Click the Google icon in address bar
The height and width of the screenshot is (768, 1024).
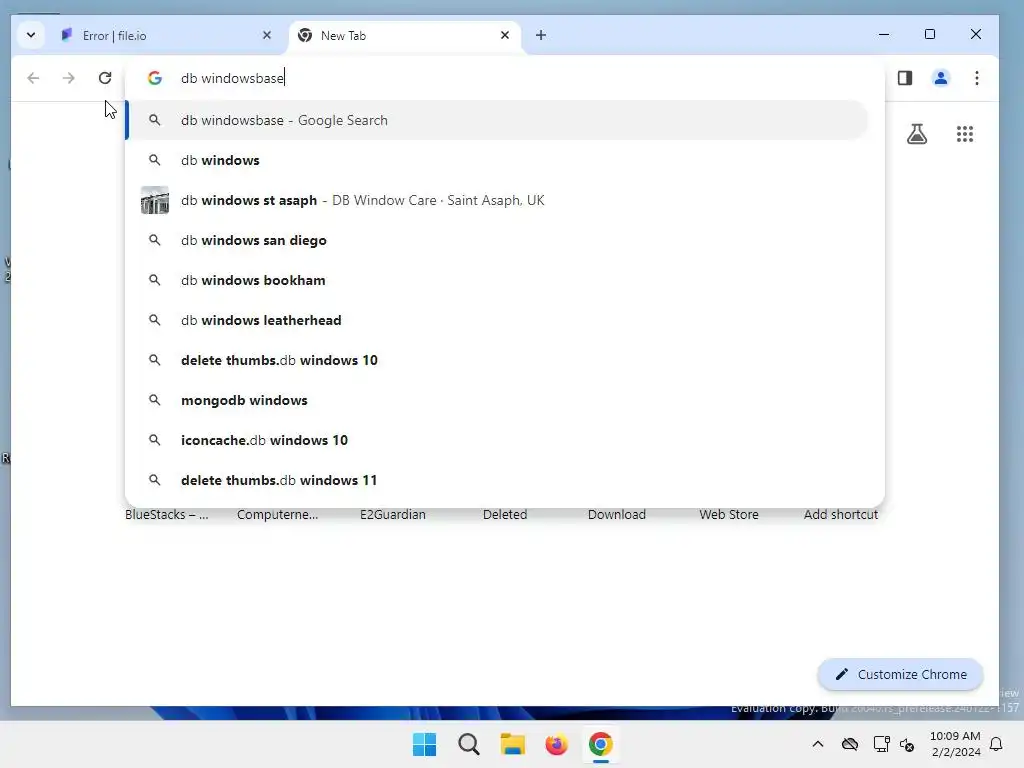pos(155,78)
